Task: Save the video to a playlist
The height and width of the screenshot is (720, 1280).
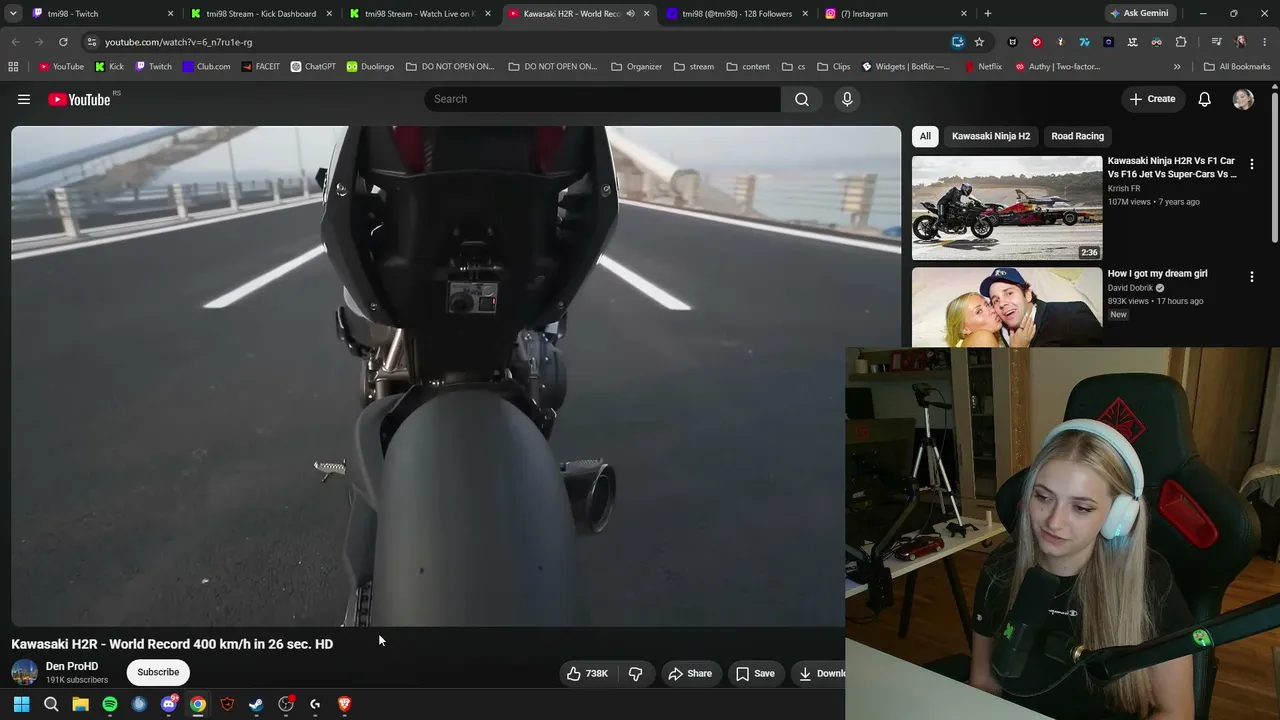Action: [755, 673]
